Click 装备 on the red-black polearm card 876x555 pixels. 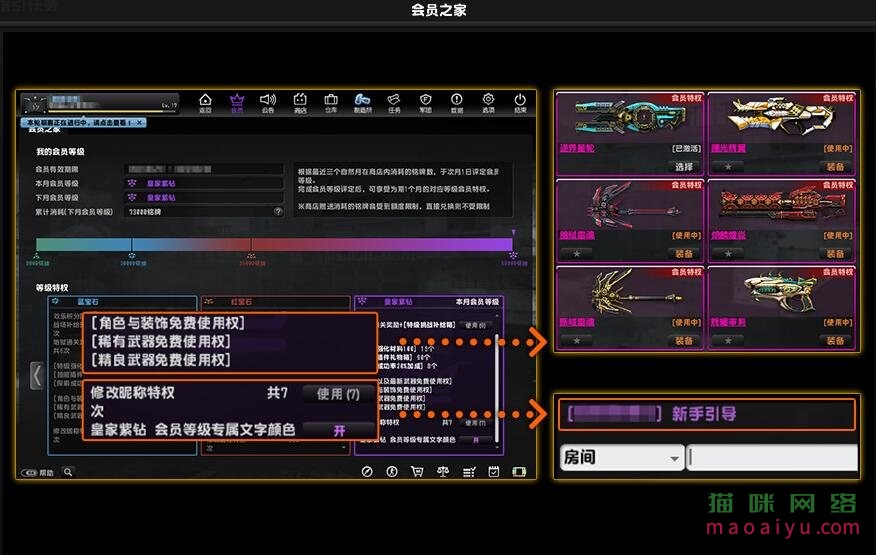[684, 254]
